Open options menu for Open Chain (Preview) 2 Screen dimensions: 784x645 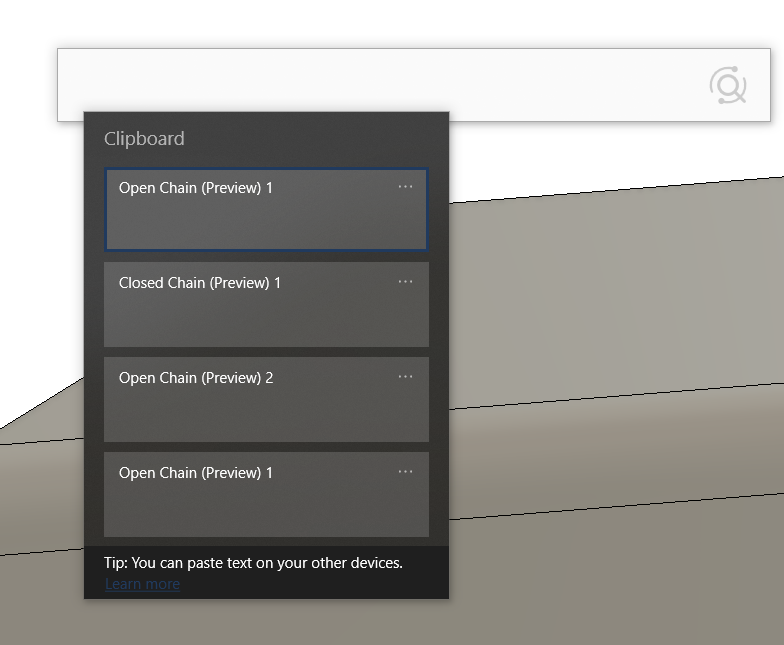[406, 377]
